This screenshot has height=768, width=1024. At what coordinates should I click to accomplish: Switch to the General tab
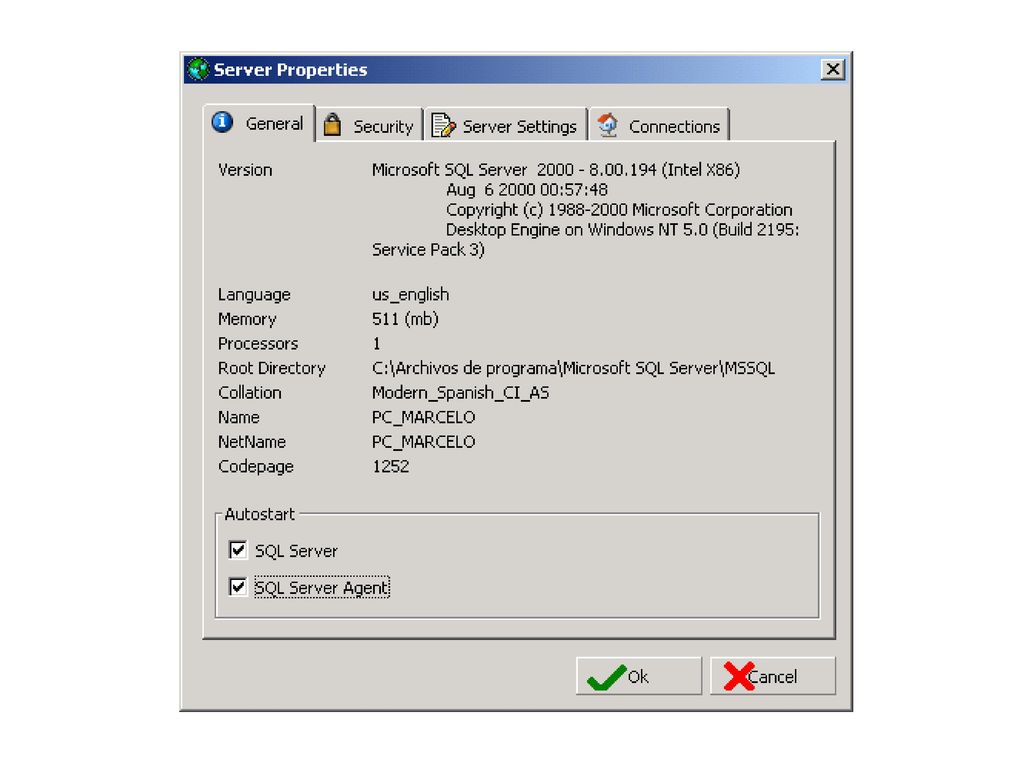point(259,123)
